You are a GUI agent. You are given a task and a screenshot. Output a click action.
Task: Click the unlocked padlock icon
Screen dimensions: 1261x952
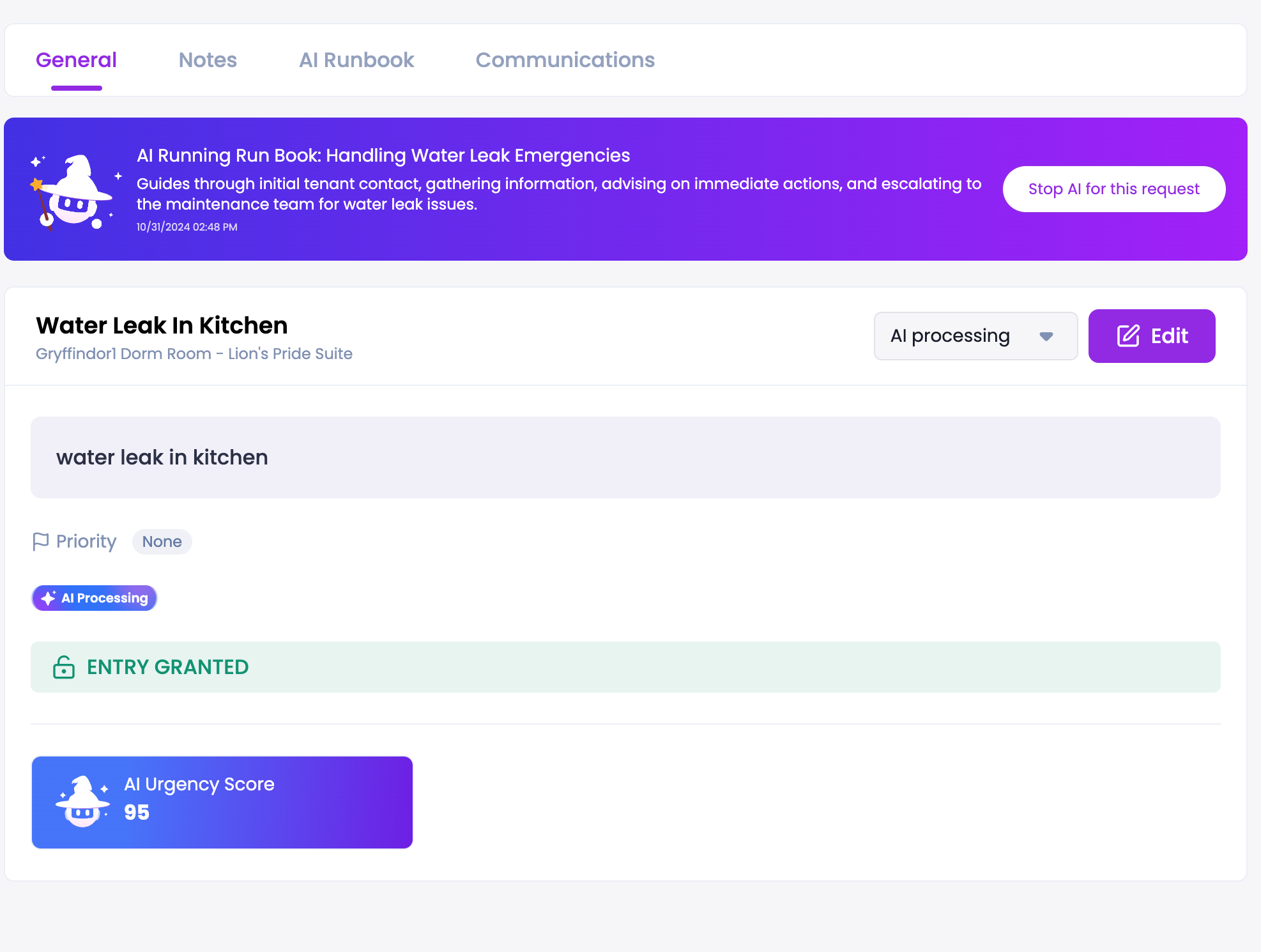click(64, 667)
